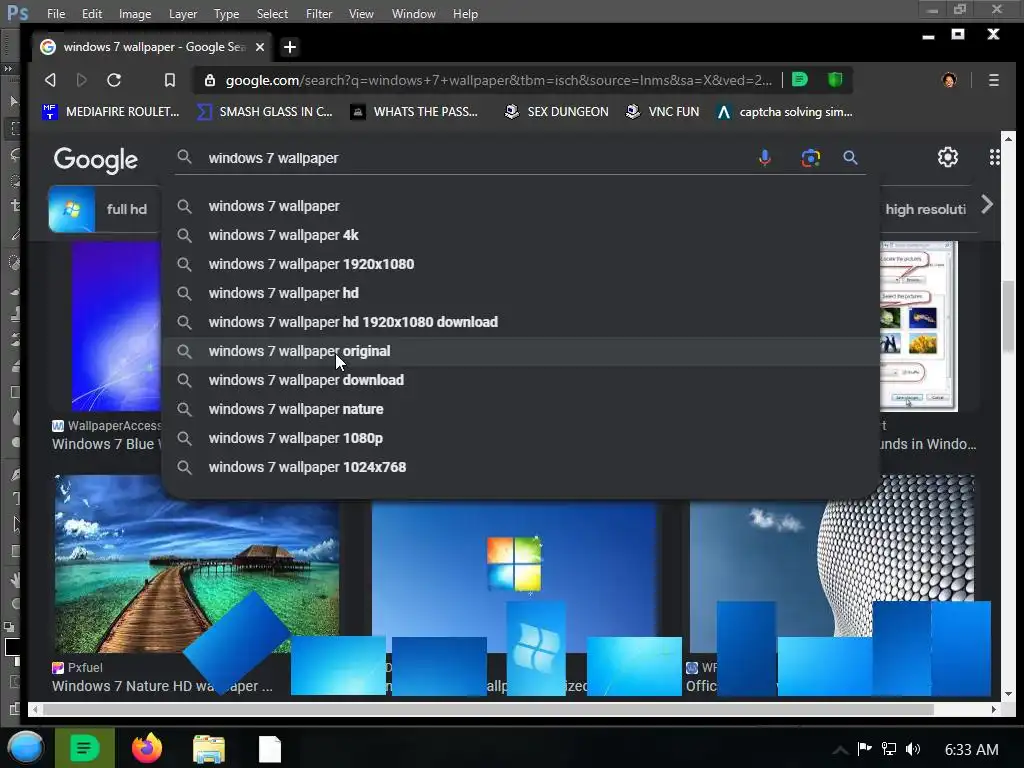This screenshot has width=1024, height=768.
Task: Choose suggestion windows 7 wallpaper 1080p
Action: pyautogui.click(x=520, y=438)
